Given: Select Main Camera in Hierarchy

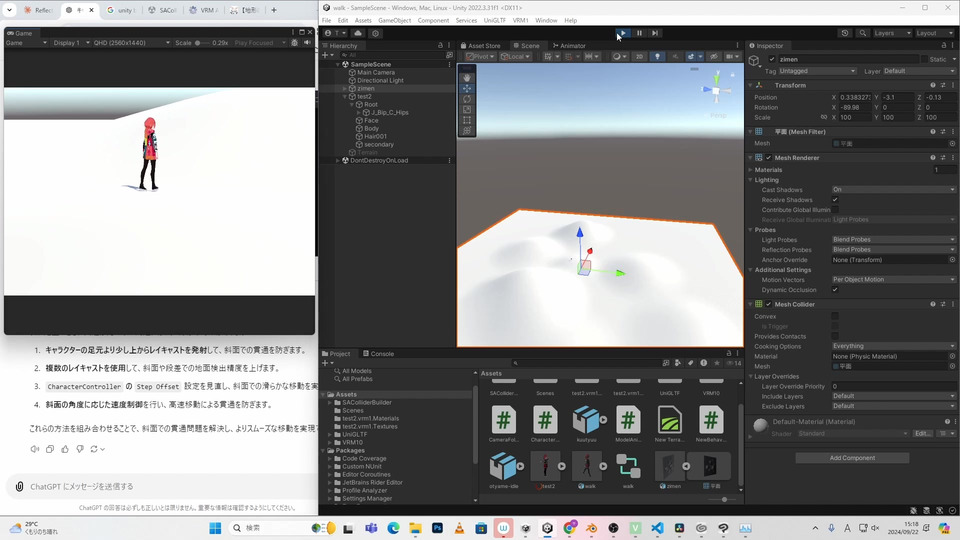Looking at the screenshot, I should (x=376, y=72).
